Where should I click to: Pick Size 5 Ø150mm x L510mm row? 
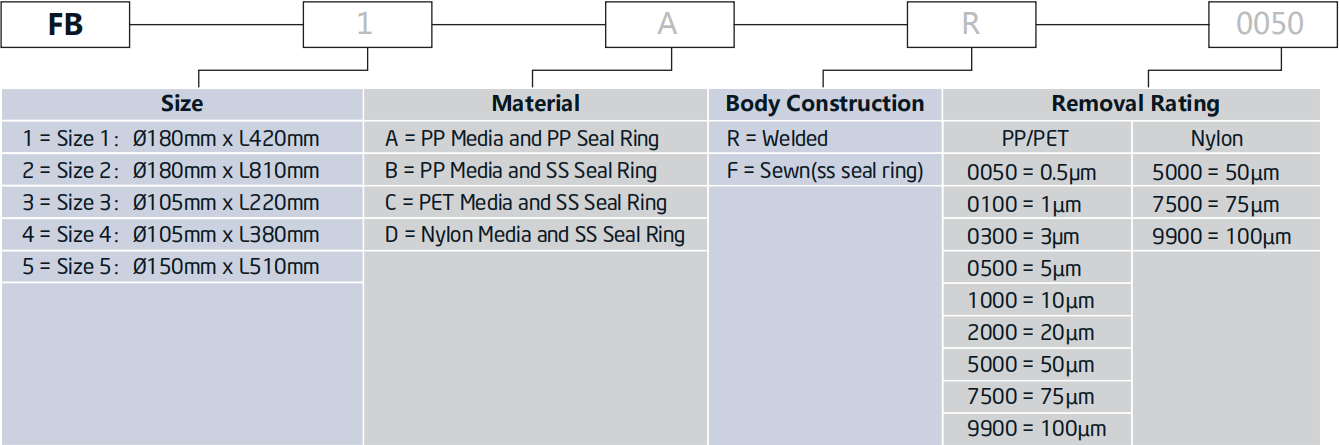pos(171,267)
